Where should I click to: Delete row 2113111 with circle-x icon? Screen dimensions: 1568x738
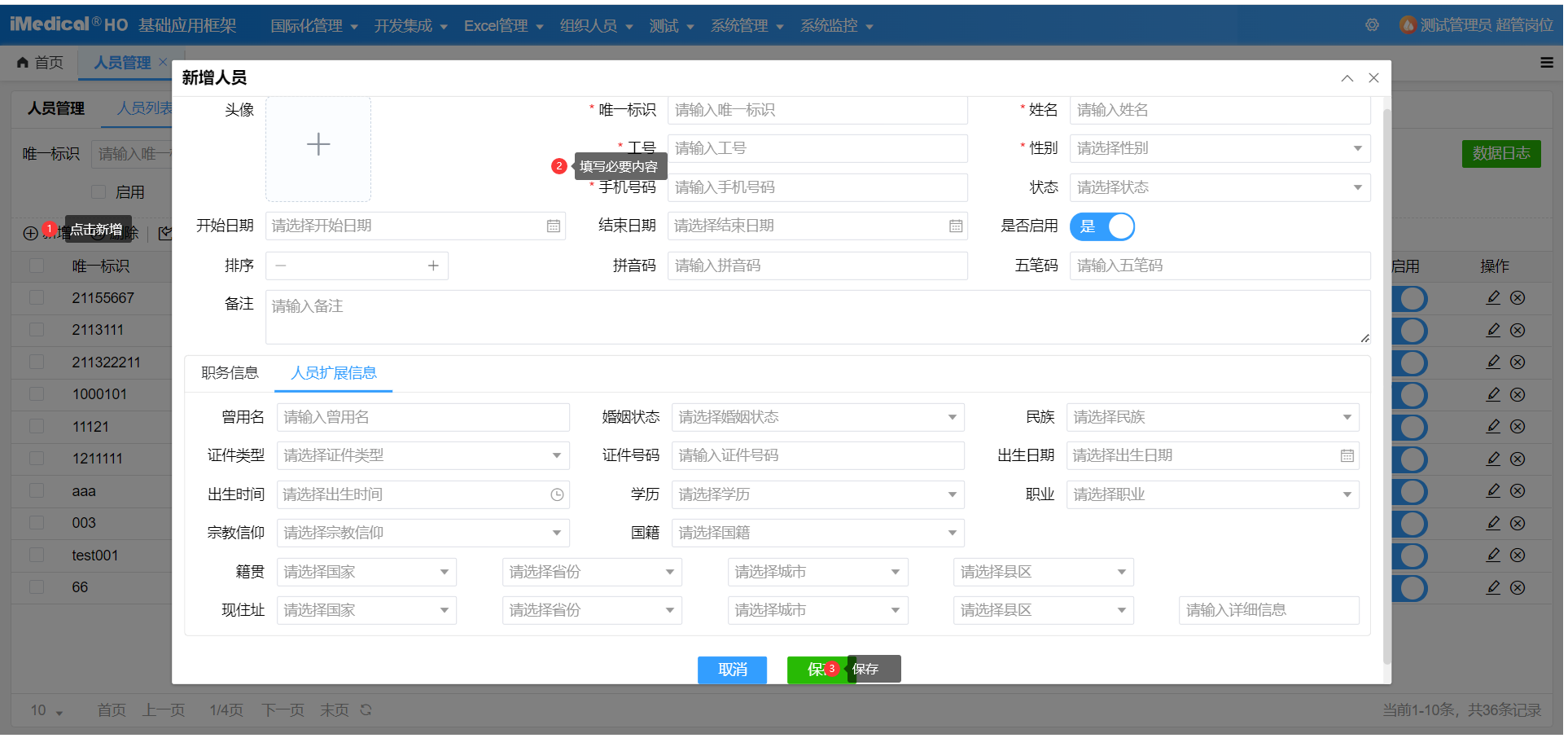point(1518,331)
